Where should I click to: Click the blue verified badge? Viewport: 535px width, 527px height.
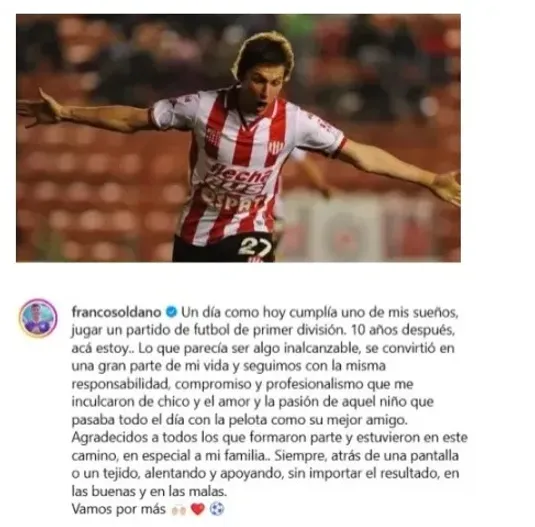[171, 312]
